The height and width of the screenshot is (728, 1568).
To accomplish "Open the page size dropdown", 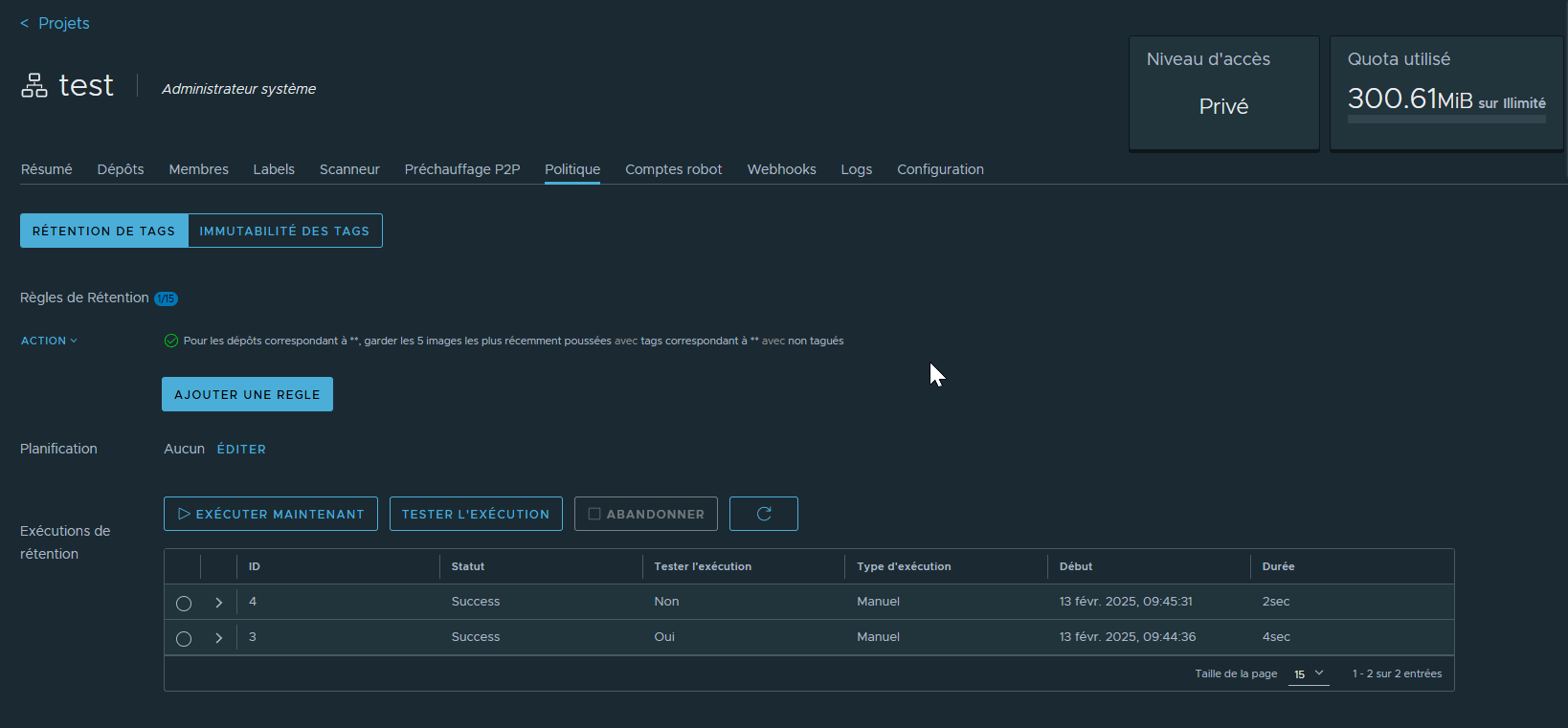I will (x=1309, y=673).
